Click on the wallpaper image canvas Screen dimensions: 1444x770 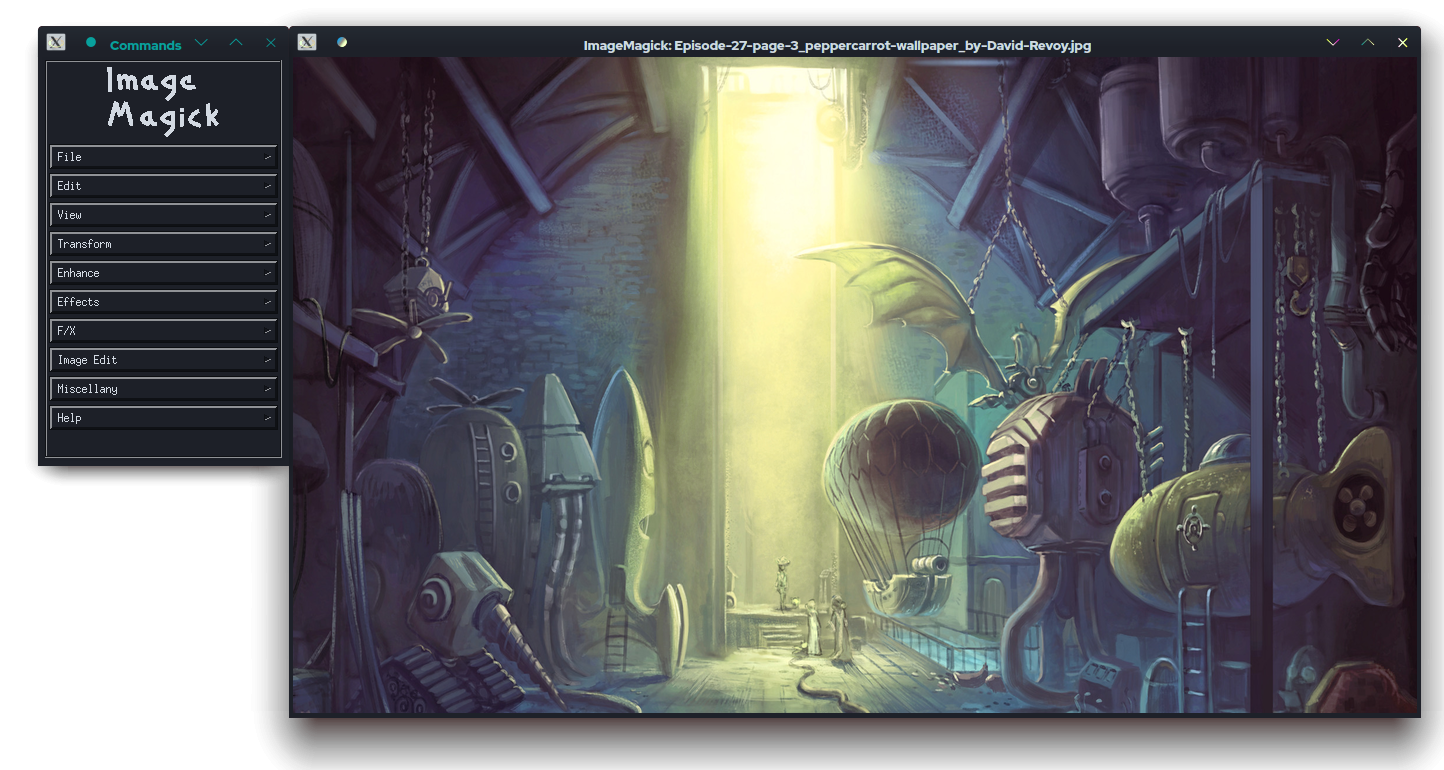tap(855, 385)
